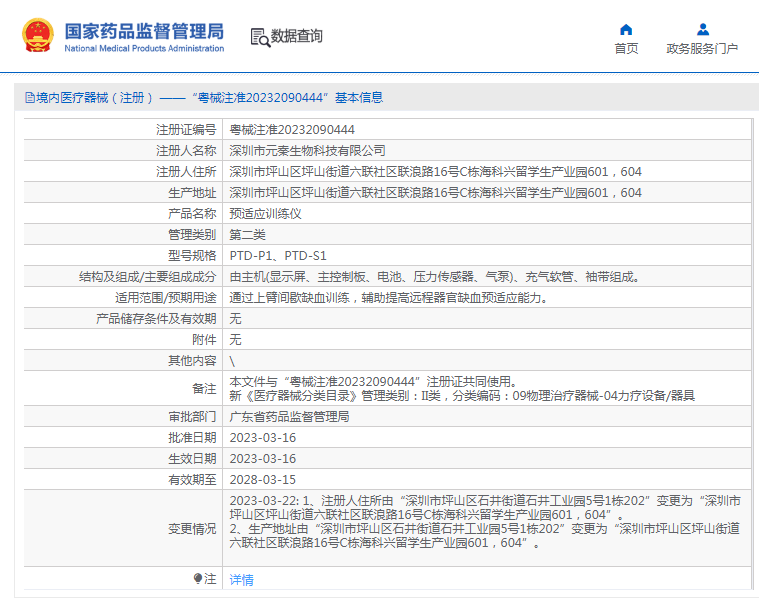Screen dimensions: 759x602
Task: Click the 其他内容 backslash value
Action: 232,361
